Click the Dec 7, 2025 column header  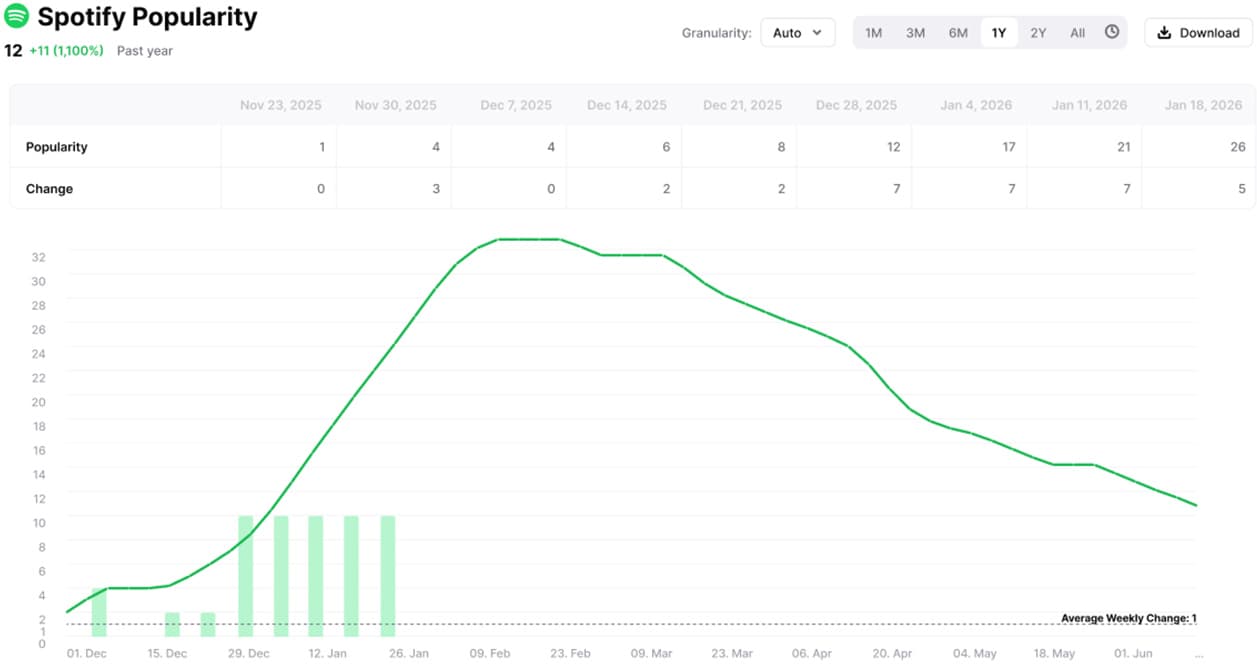(514, 105)
